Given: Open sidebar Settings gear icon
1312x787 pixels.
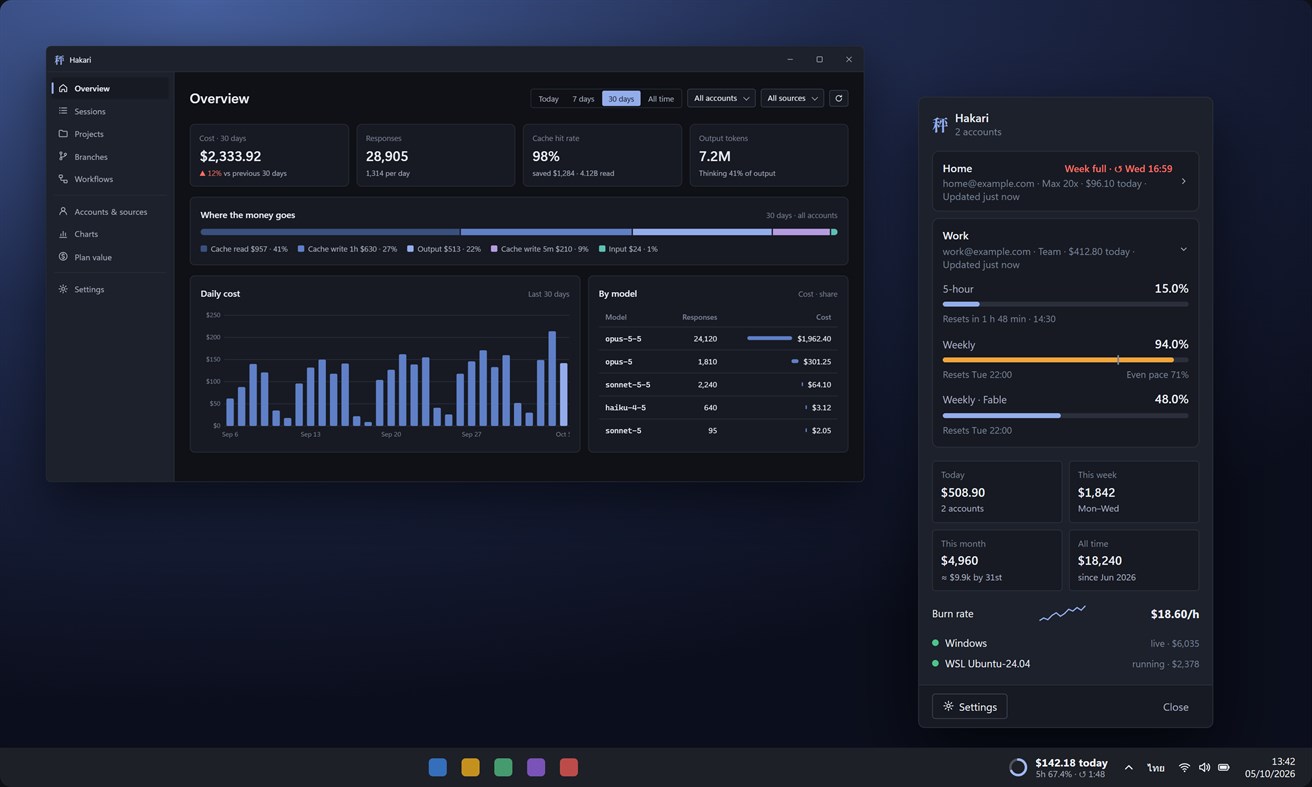Looking at the screenshot, I should tap(63, 289).
